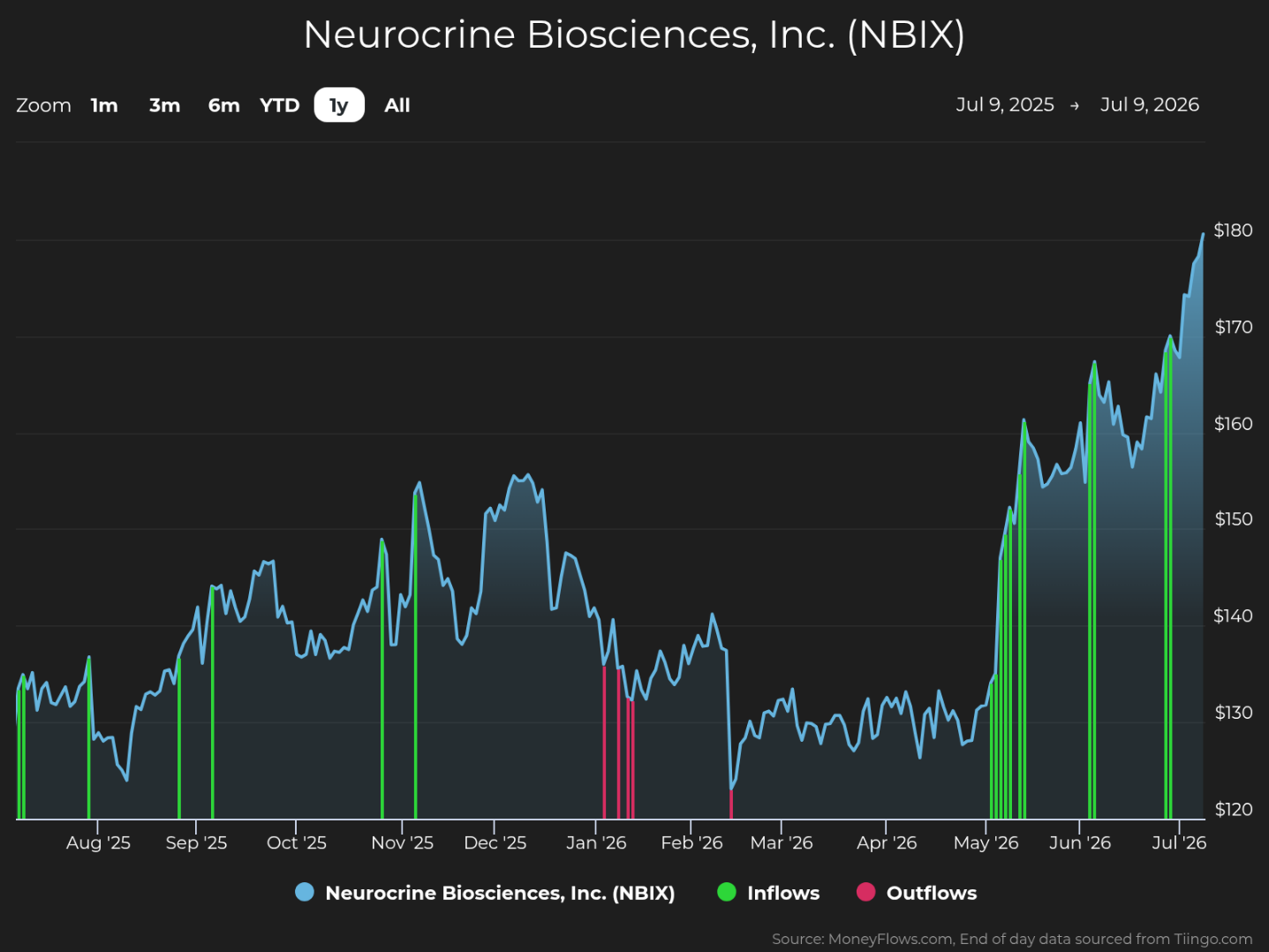Click the MoneyFlows.com source credit text
Image resolution: width=1269 pixels, height=952 pixels.
pyautogui.click(x=1012, y=939)
